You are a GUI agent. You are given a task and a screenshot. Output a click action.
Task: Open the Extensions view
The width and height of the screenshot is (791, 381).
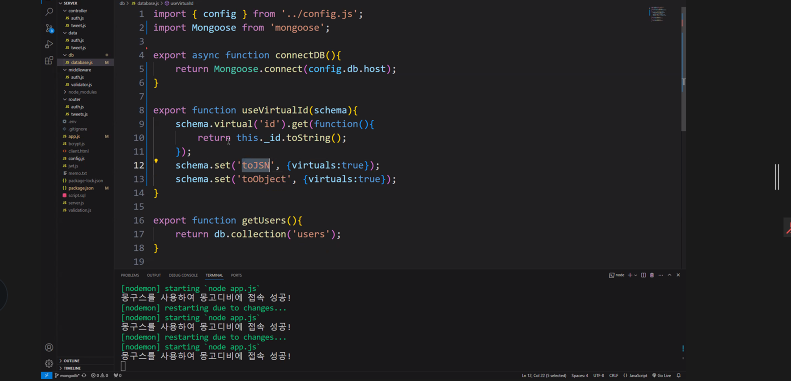(49, 60)
